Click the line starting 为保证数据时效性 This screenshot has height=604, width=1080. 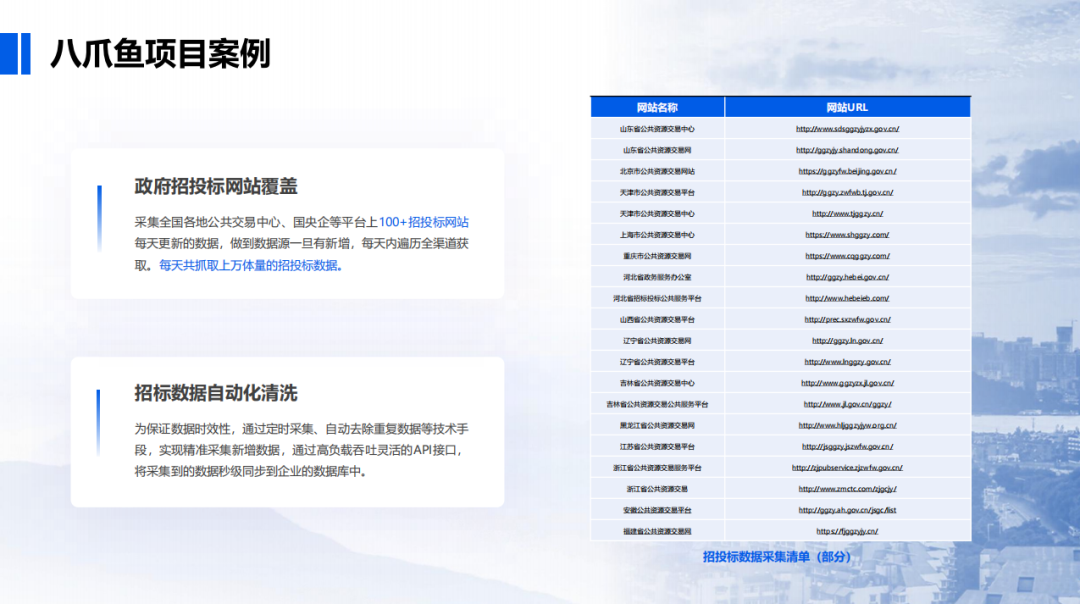coord(301,429)
